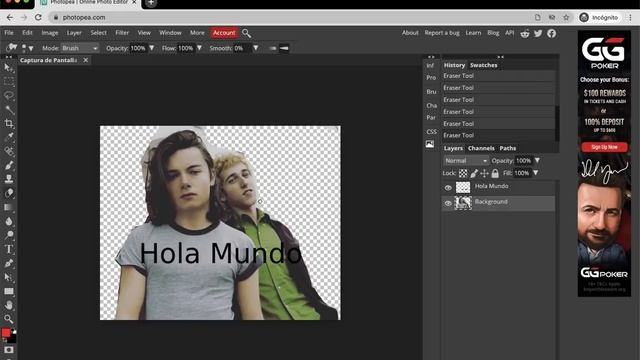Switch to the Swatches tab
This screenshot has width=640, height=360.
coord(484,65)
